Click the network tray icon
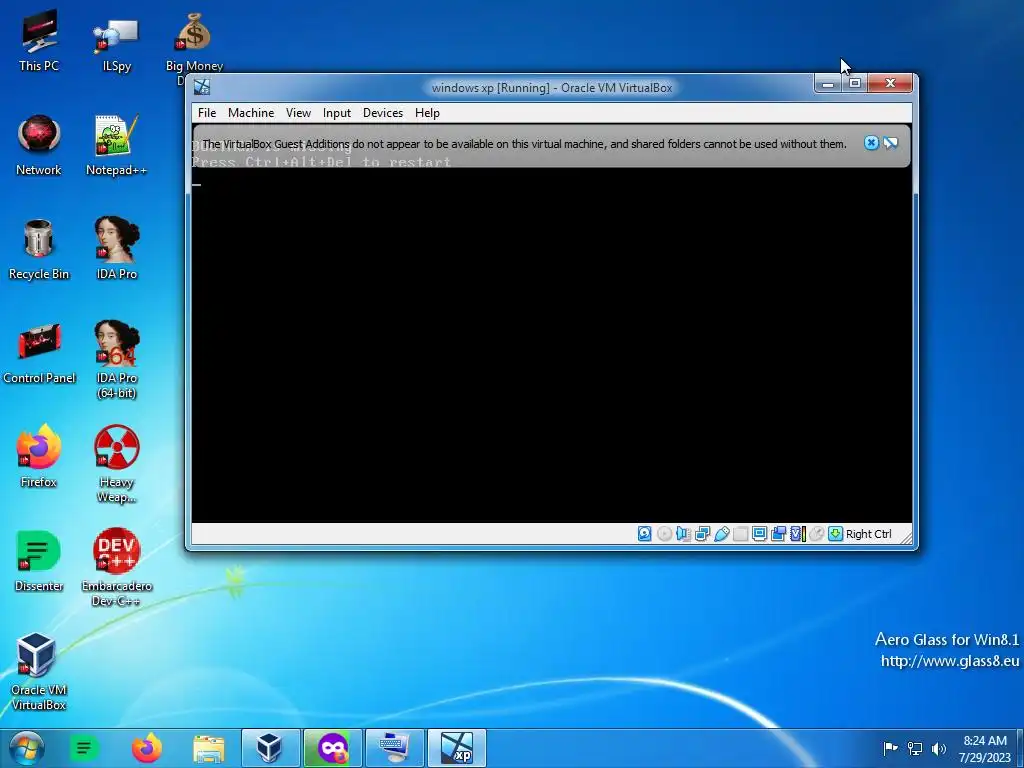Screen dimensions: 1024x768 (915, 748)
